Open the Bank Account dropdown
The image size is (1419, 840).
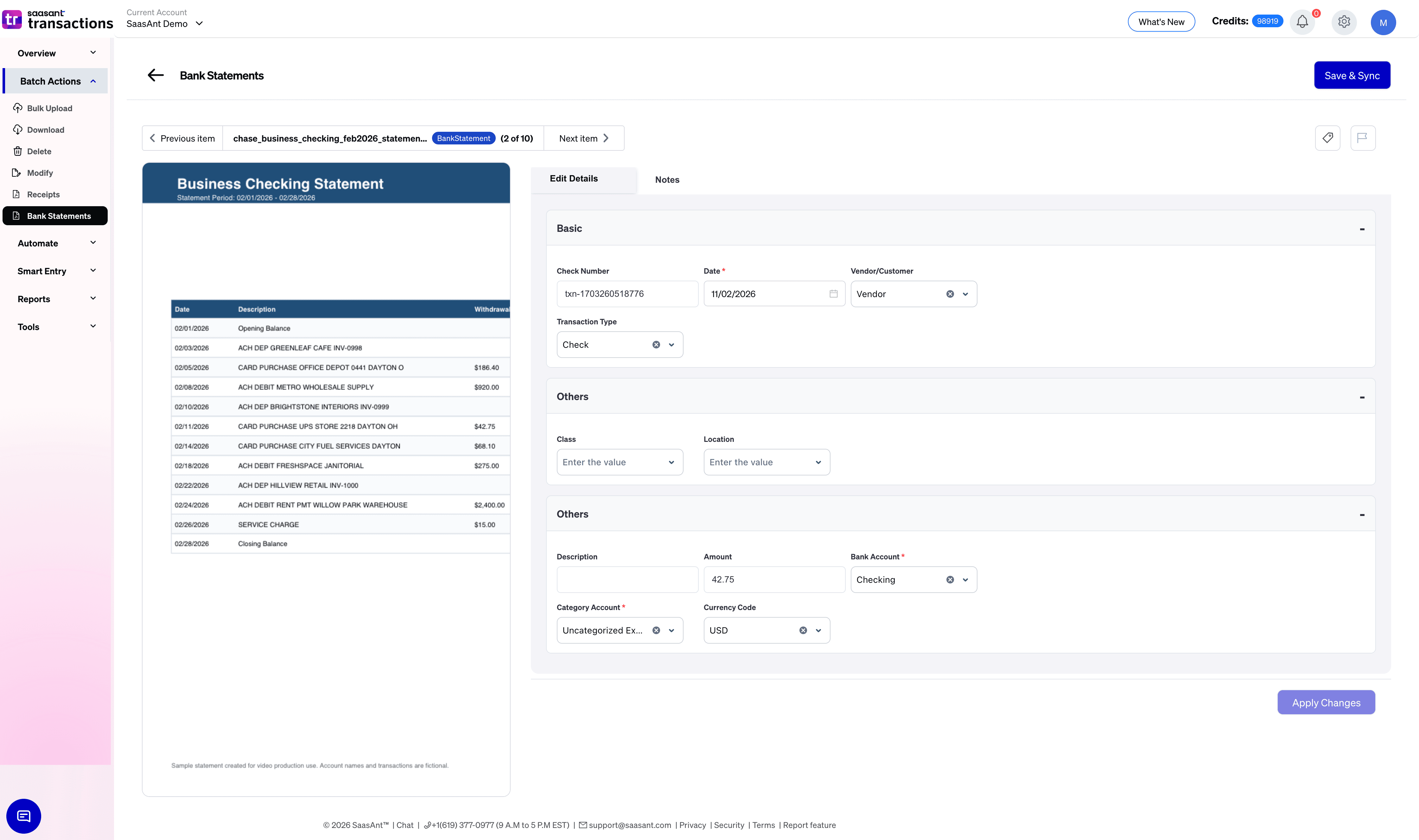pos(965,580)
